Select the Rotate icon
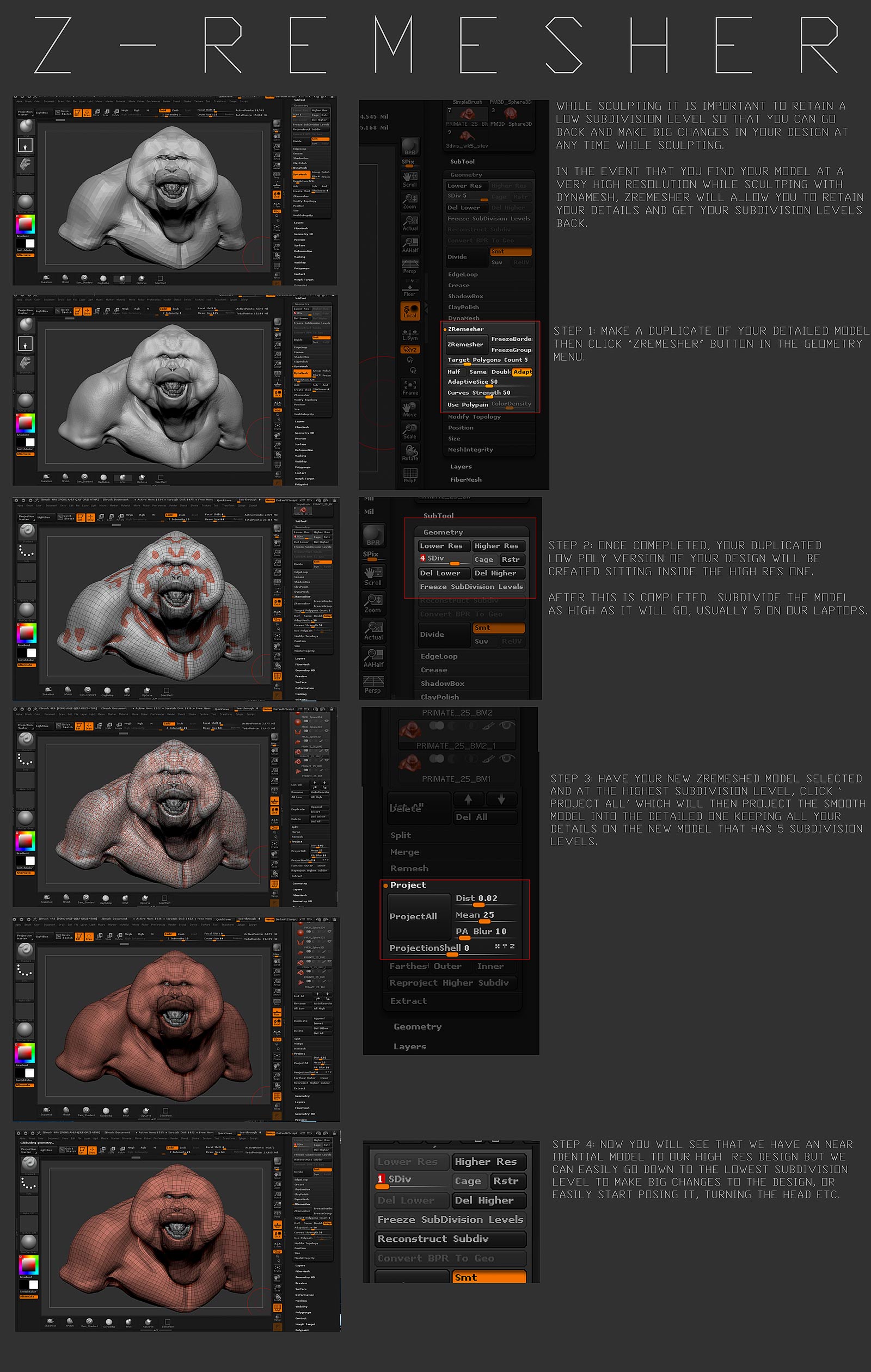 (410, 453)
